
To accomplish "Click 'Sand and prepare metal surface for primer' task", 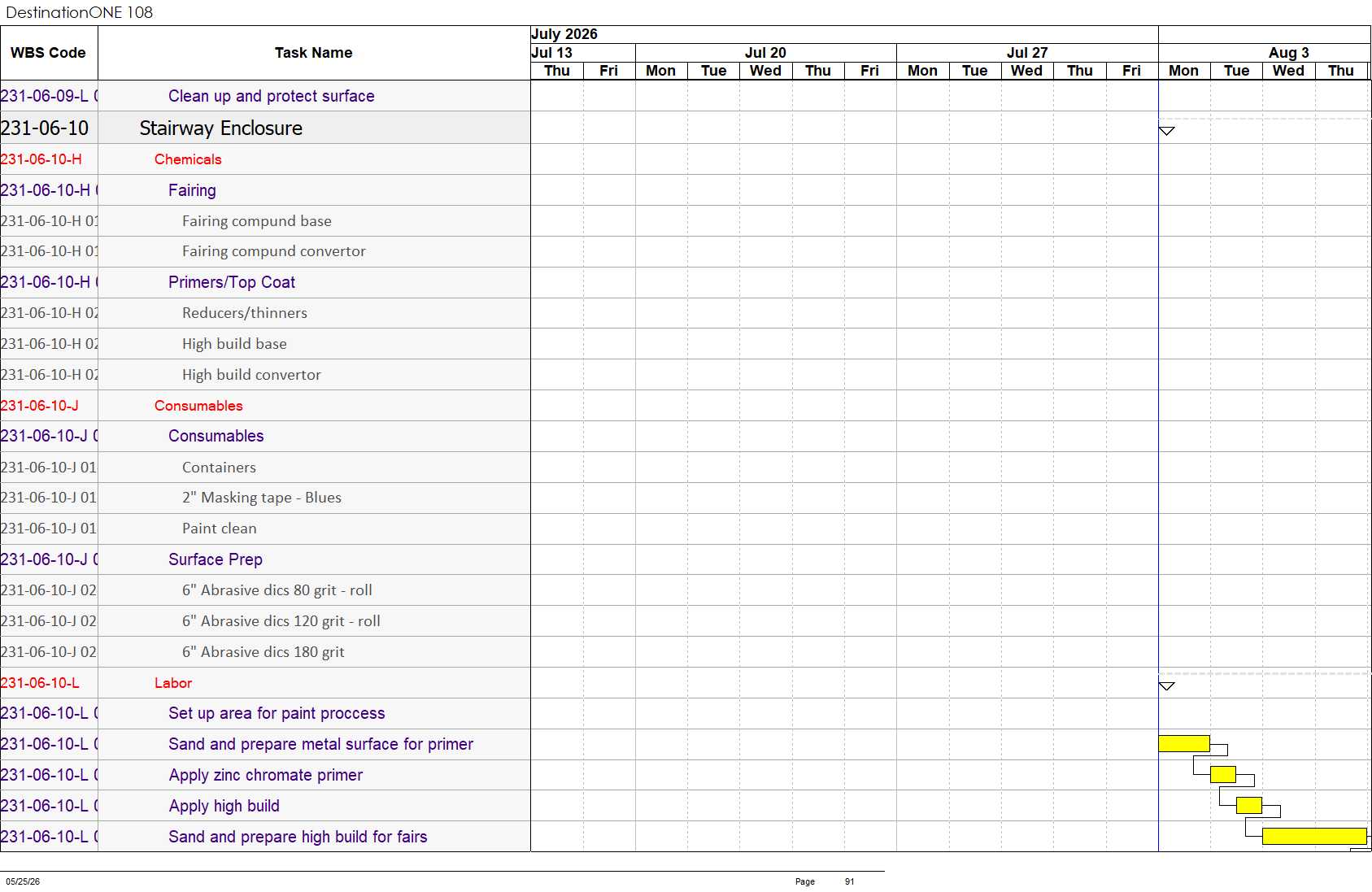I will 320,744.
